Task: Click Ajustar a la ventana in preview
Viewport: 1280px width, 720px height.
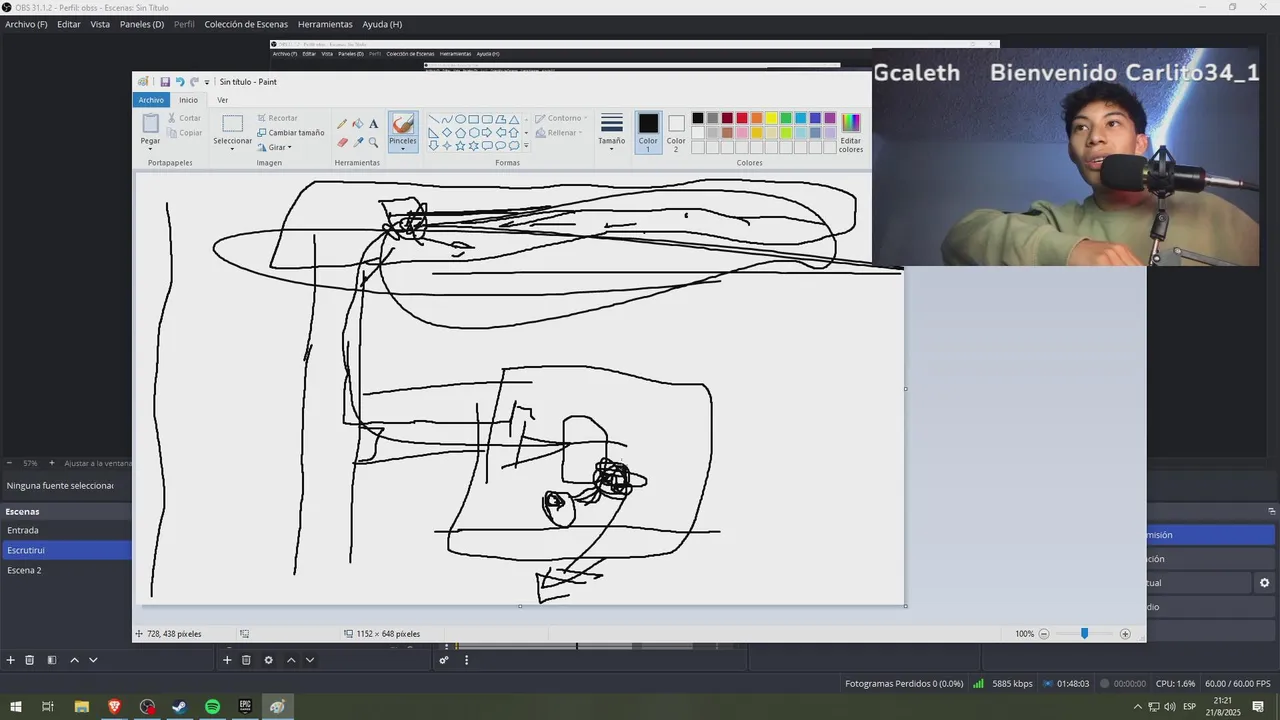Action: point(99,463)
